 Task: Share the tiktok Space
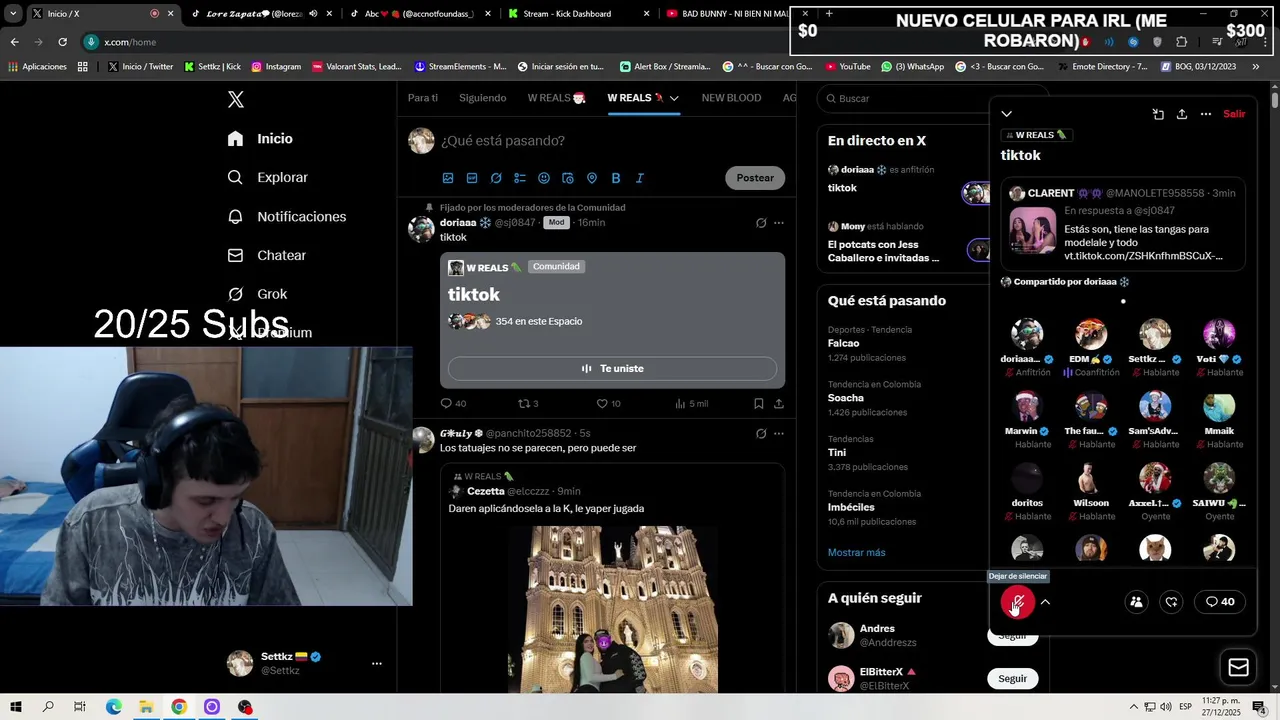click(x=1182, y=114)
